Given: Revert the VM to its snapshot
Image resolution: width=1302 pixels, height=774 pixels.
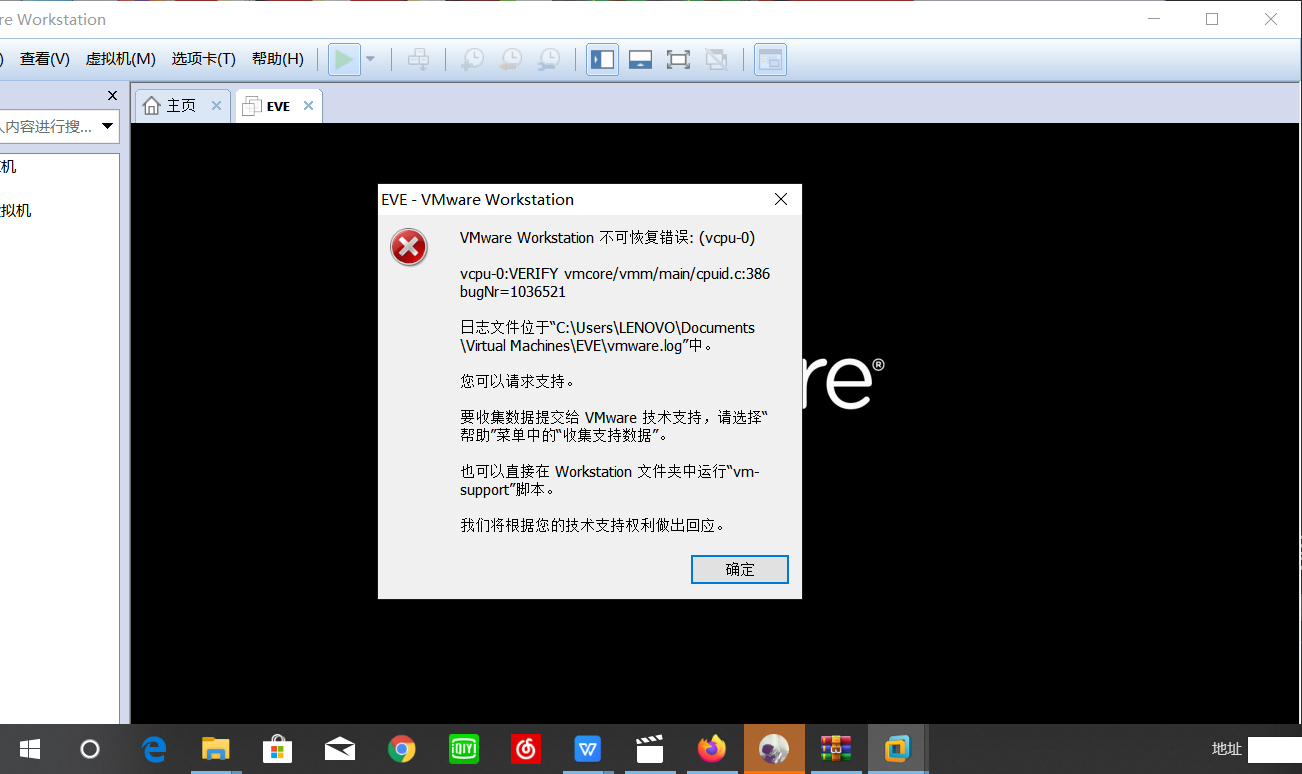Looking at the screenshot, I should [510, 59].
